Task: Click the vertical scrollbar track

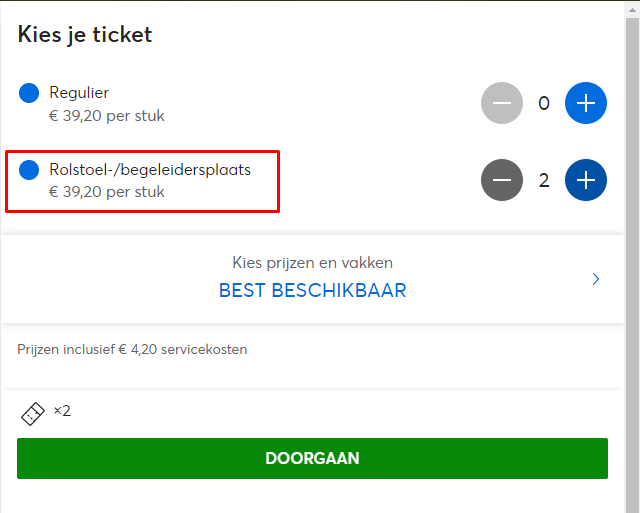Action: [633, 265]
